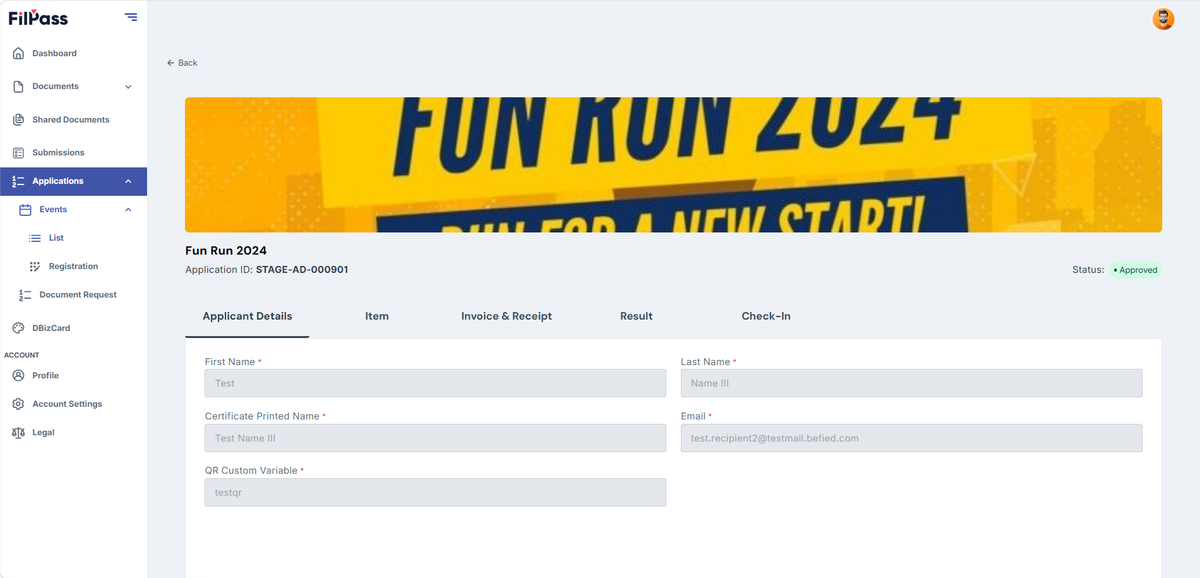This screenshot has width=1200, height=578.
Task: Click the Legal scales icon
Action: coord(18,433)
